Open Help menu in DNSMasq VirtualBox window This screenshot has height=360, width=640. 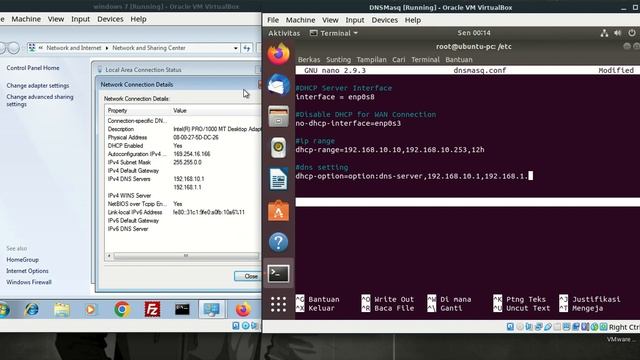click(413, 20)
